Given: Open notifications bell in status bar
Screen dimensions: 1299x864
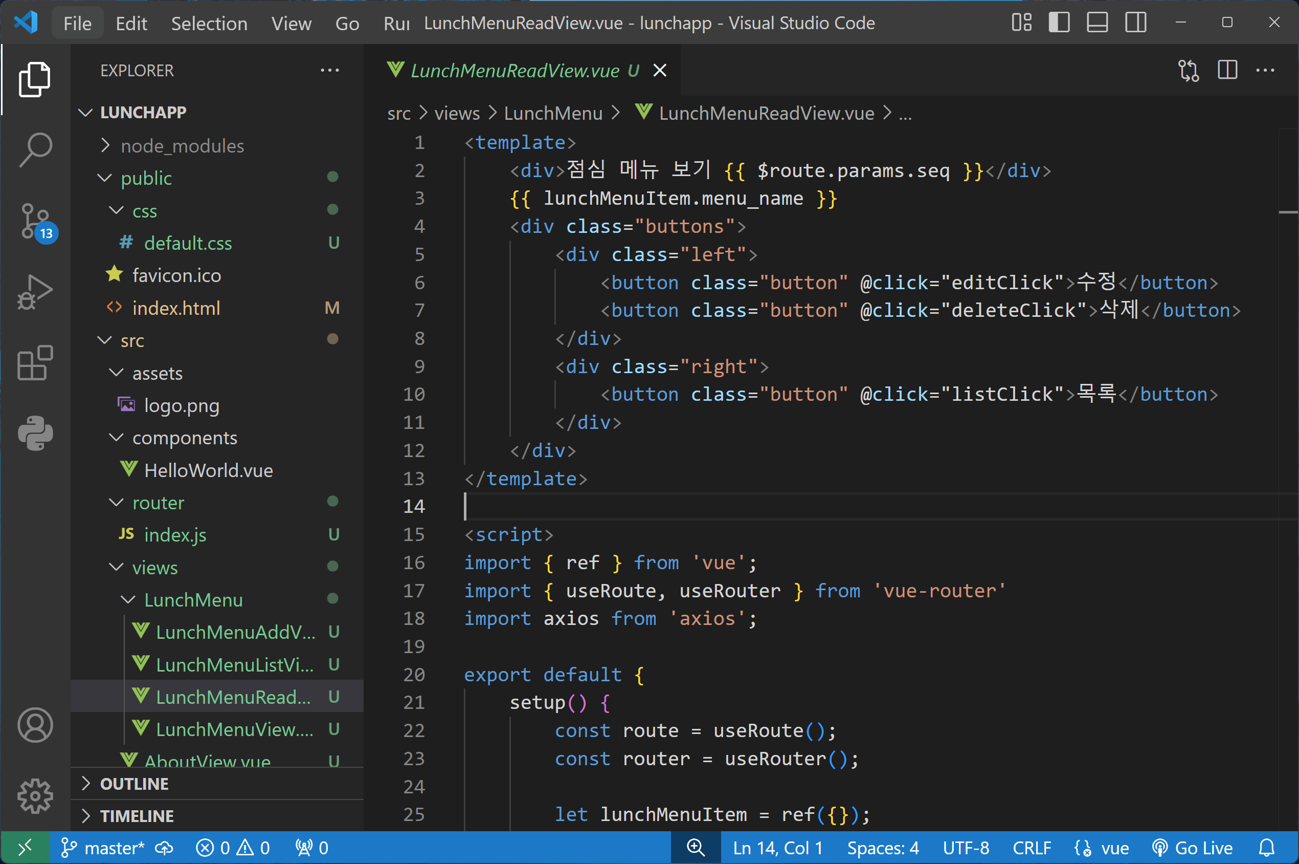Looking at the screenshot, I should tap(1267, 848).
